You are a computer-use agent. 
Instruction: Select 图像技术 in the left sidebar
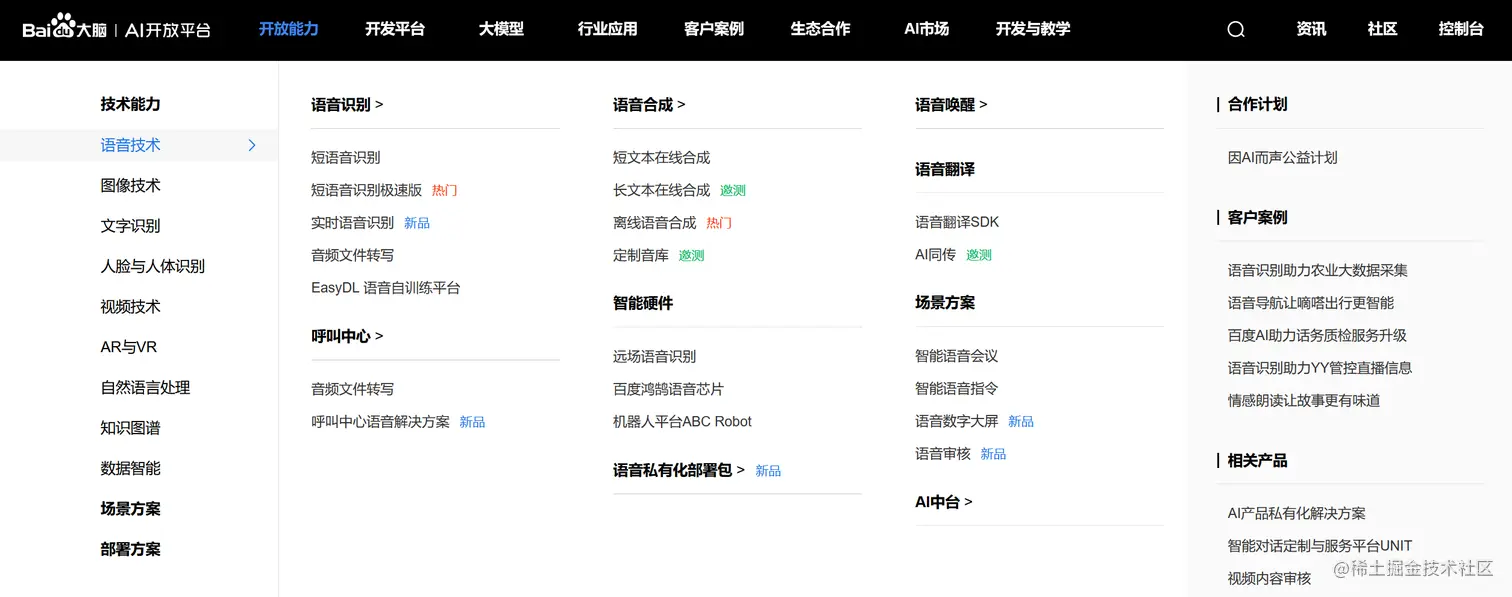click(130, 185)
